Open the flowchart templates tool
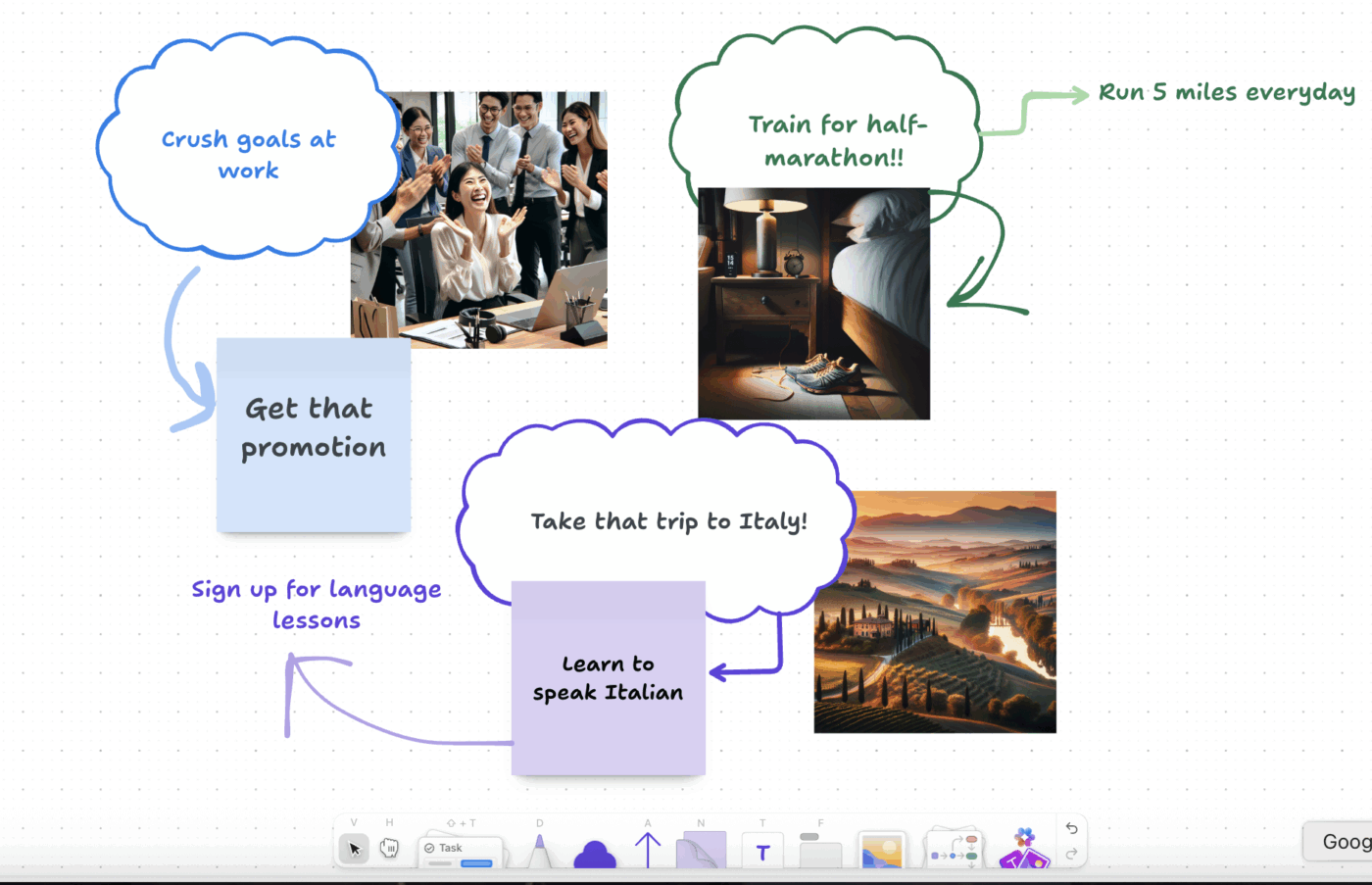This screenshot has width=1372, height=885. point(955,849)
